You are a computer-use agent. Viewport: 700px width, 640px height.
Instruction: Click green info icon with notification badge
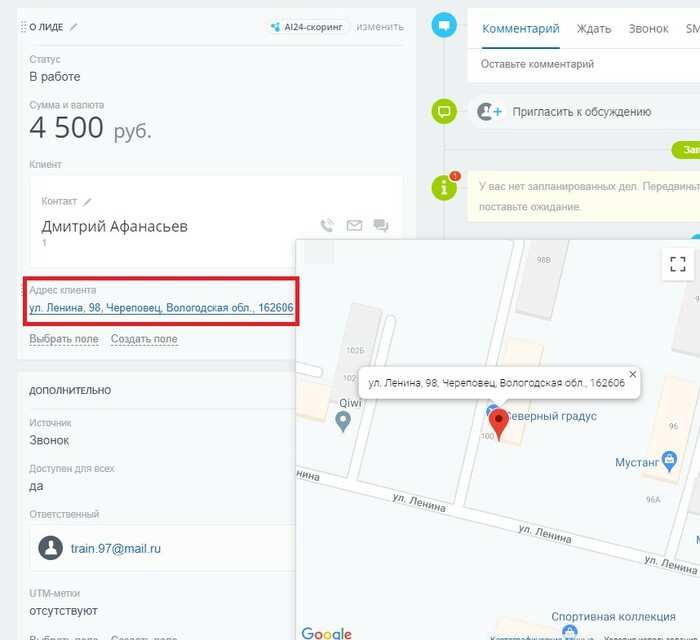coord(444,188)
